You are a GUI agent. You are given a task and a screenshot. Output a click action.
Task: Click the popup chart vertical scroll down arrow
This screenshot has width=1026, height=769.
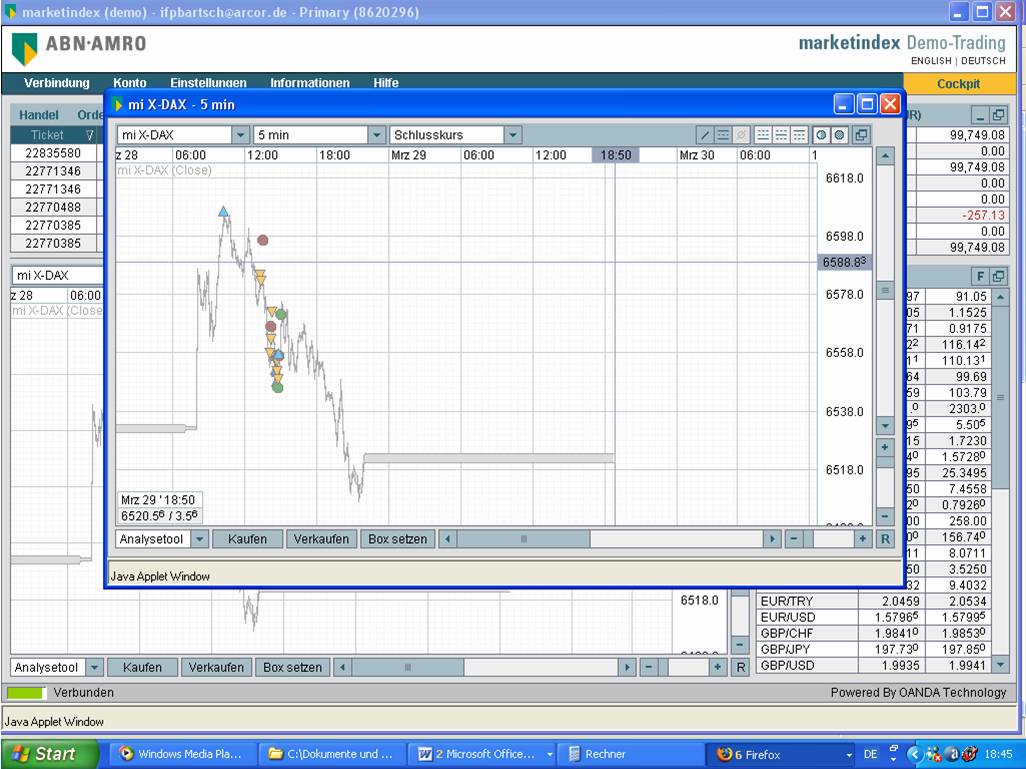885,425
